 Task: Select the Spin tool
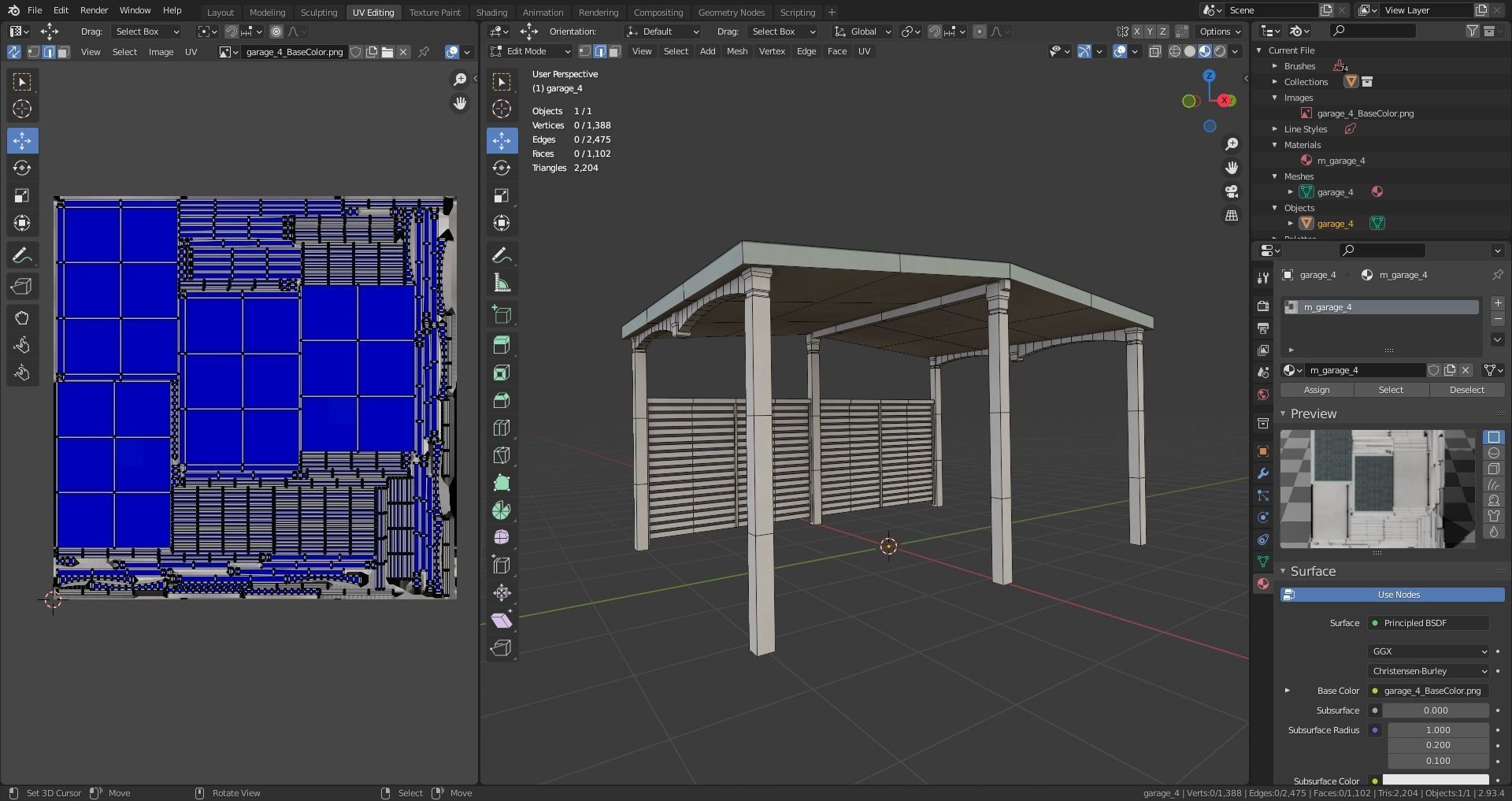(502, 510)
